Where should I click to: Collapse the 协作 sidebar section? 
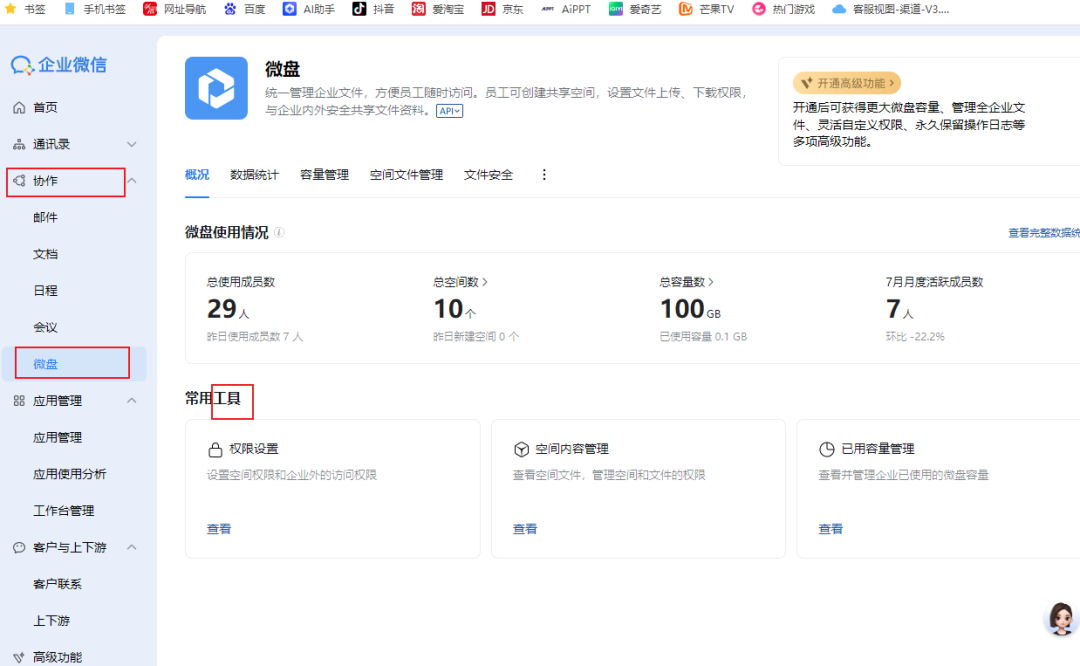click(x=131, y=181)
